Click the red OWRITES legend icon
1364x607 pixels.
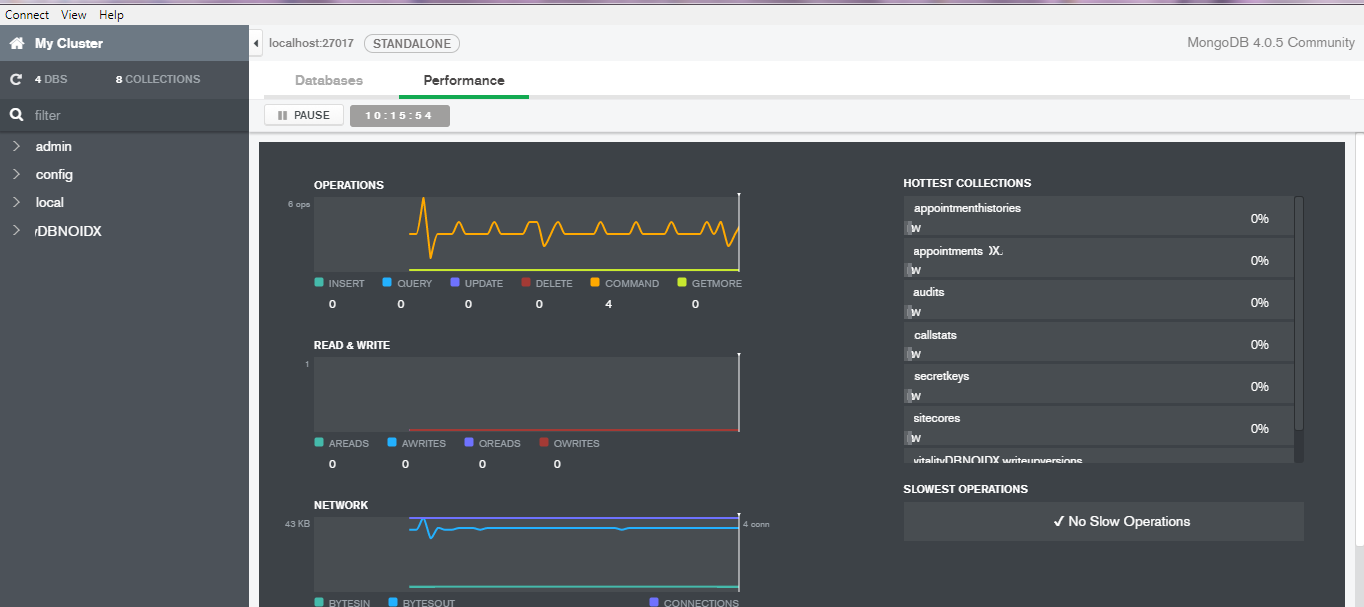(x=546, y=443)
